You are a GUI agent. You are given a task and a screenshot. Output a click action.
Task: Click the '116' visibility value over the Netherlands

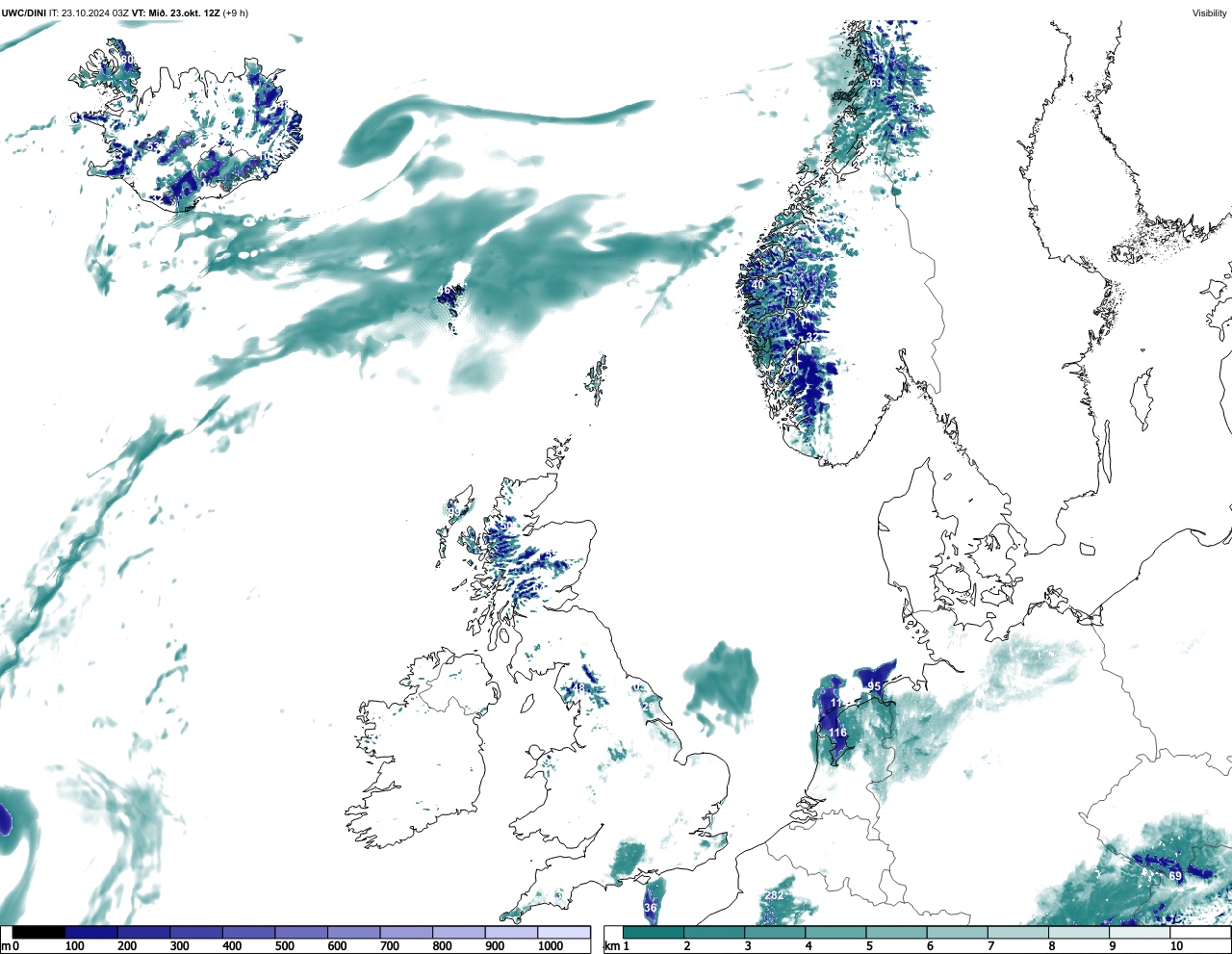tap(838, 734)
